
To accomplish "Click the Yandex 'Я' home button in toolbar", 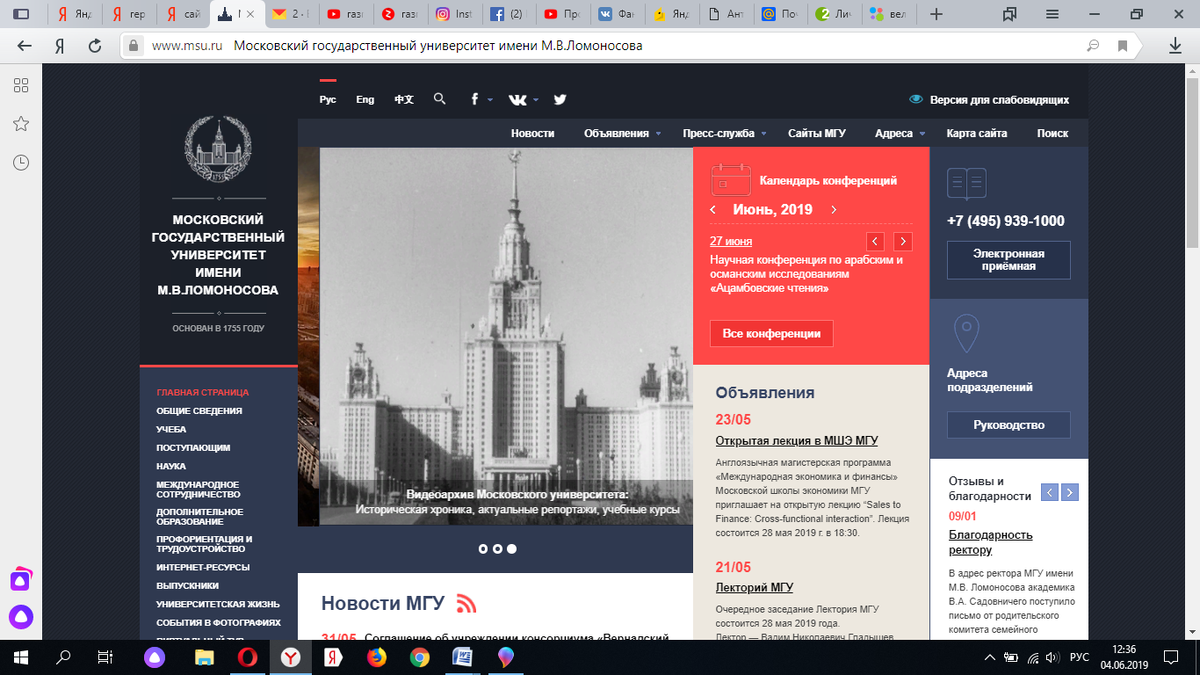I will point(59,46).
